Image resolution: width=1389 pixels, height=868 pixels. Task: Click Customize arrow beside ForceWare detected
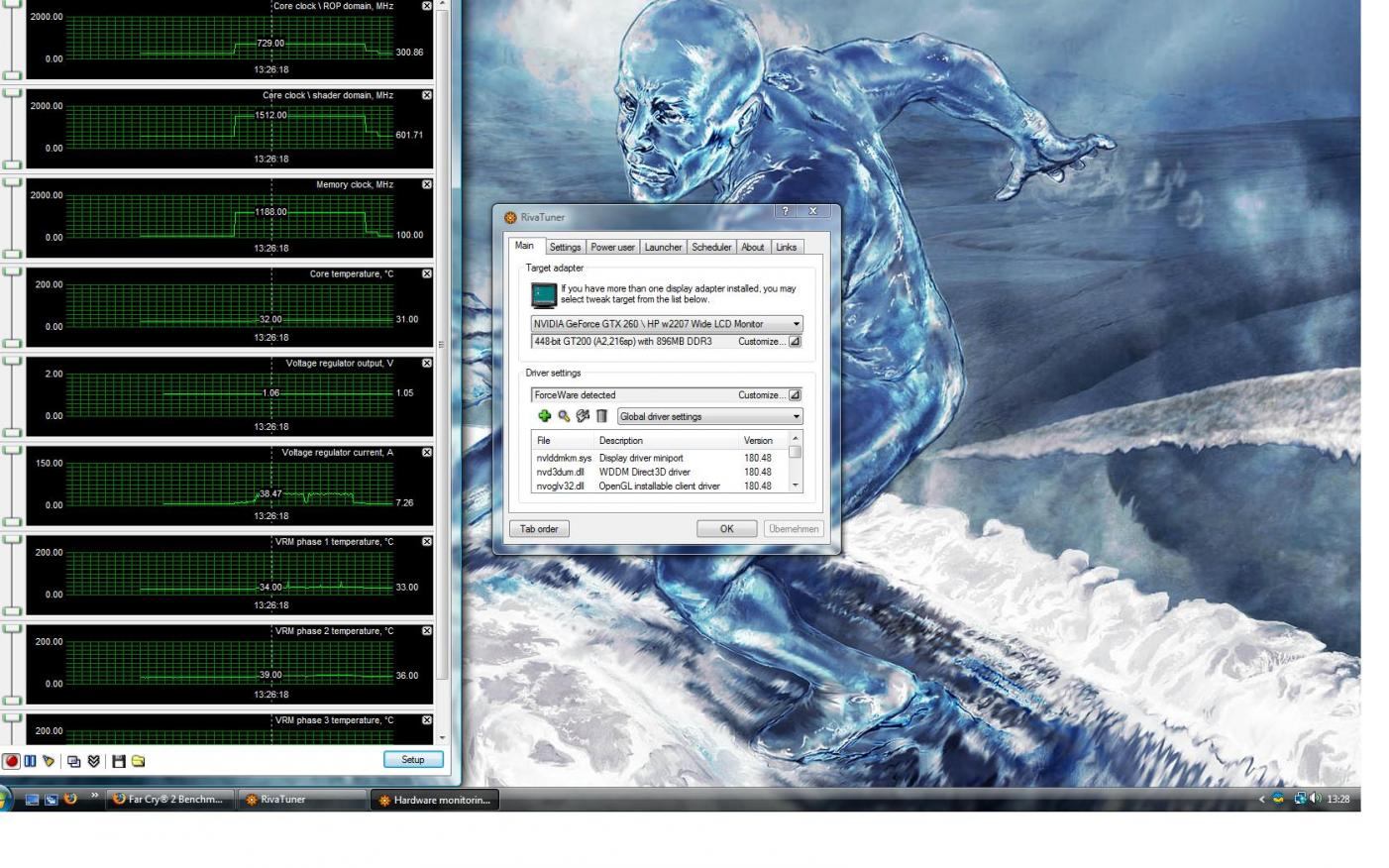pos(795,394)
